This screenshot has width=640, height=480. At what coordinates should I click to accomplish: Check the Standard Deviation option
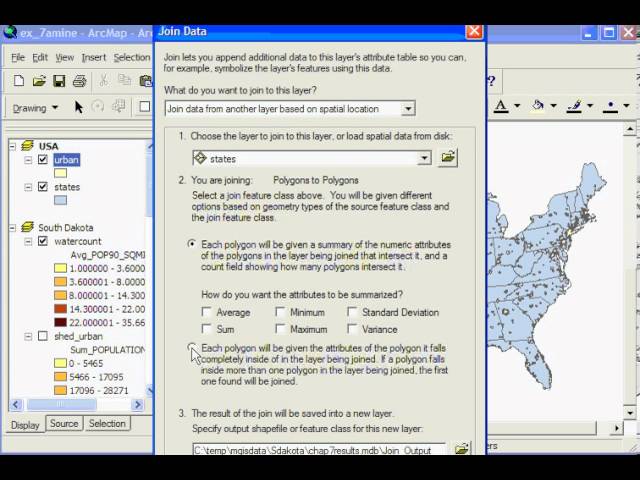[352, 312]
